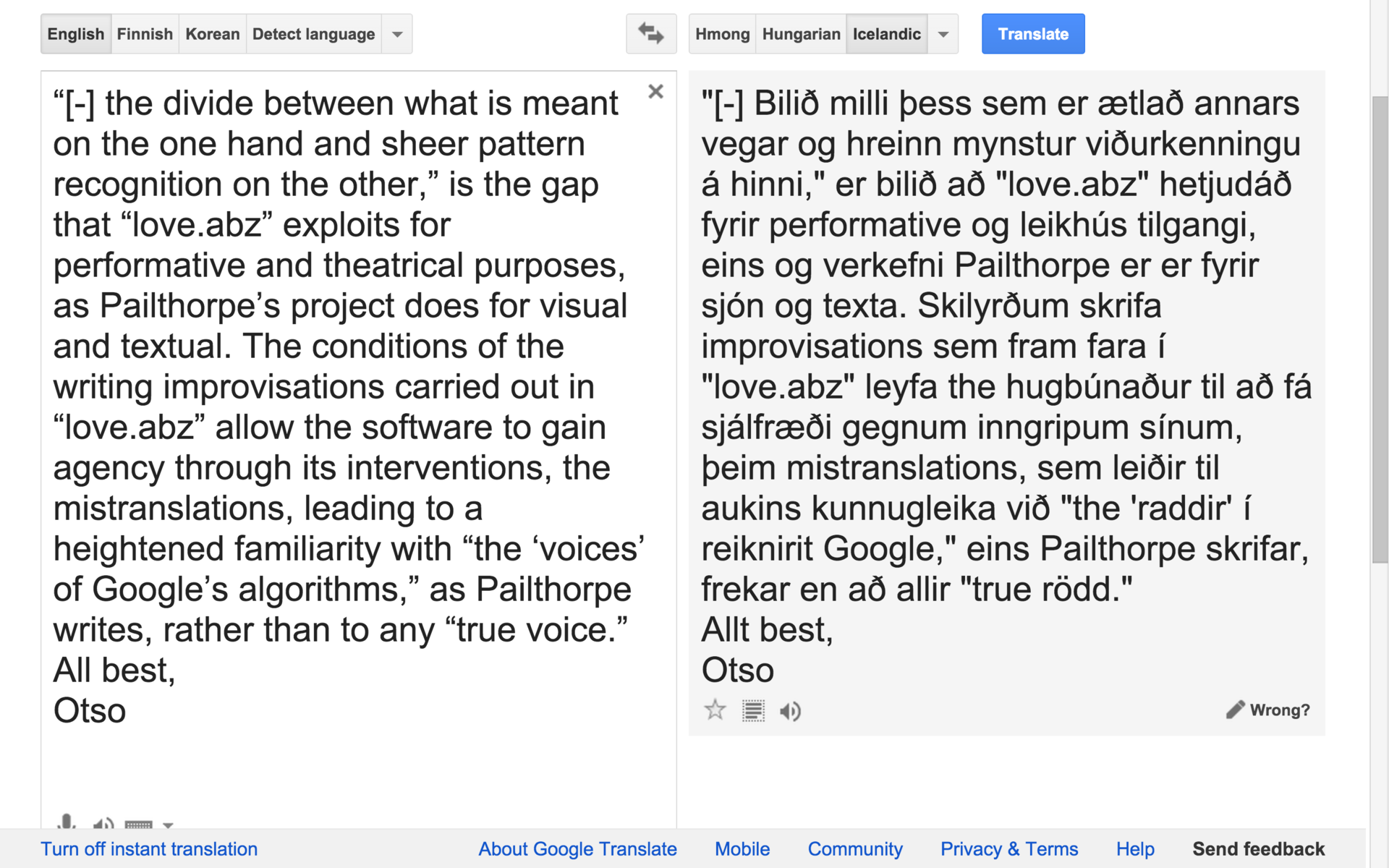
Task: Click the select-all translation text icon
Action: point(753,710)
